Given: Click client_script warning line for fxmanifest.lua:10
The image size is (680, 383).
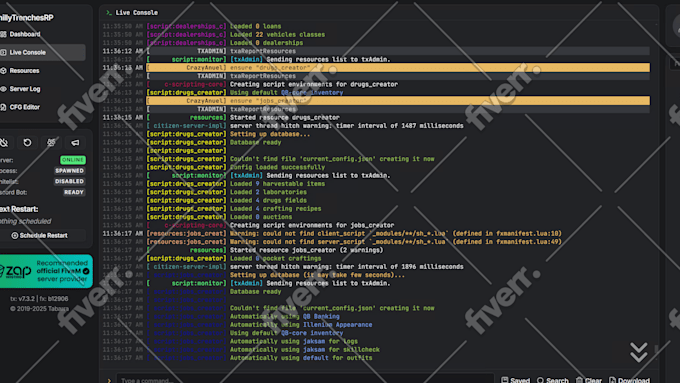Looking at the screenshot, I should click(396, 233).
